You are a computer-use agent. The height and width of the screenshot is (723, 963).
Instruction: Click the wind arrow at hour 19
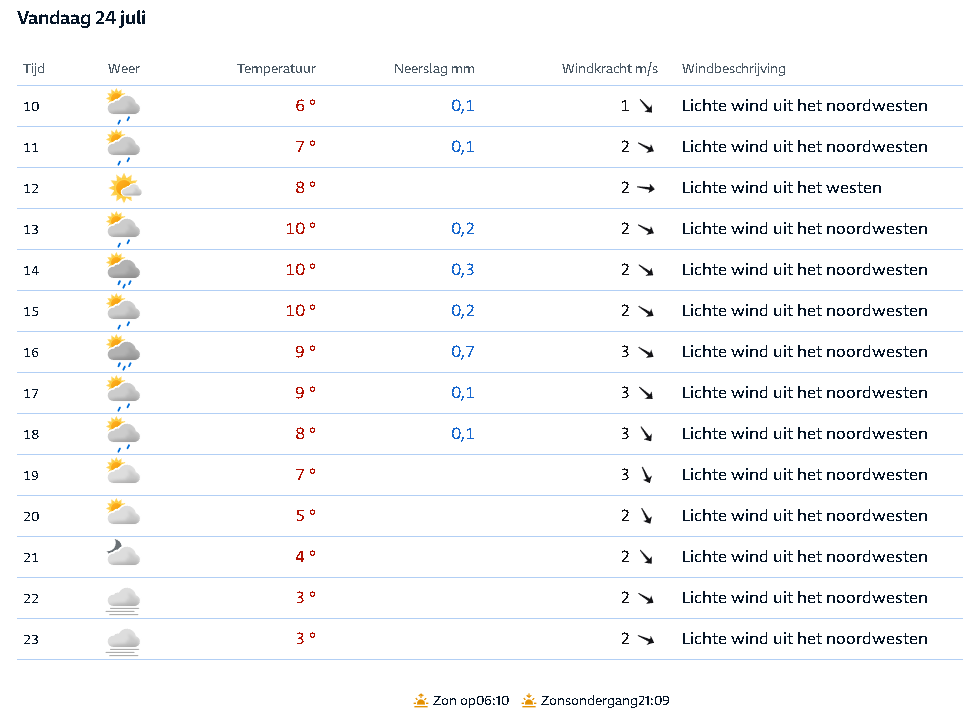tap(646, 475)
